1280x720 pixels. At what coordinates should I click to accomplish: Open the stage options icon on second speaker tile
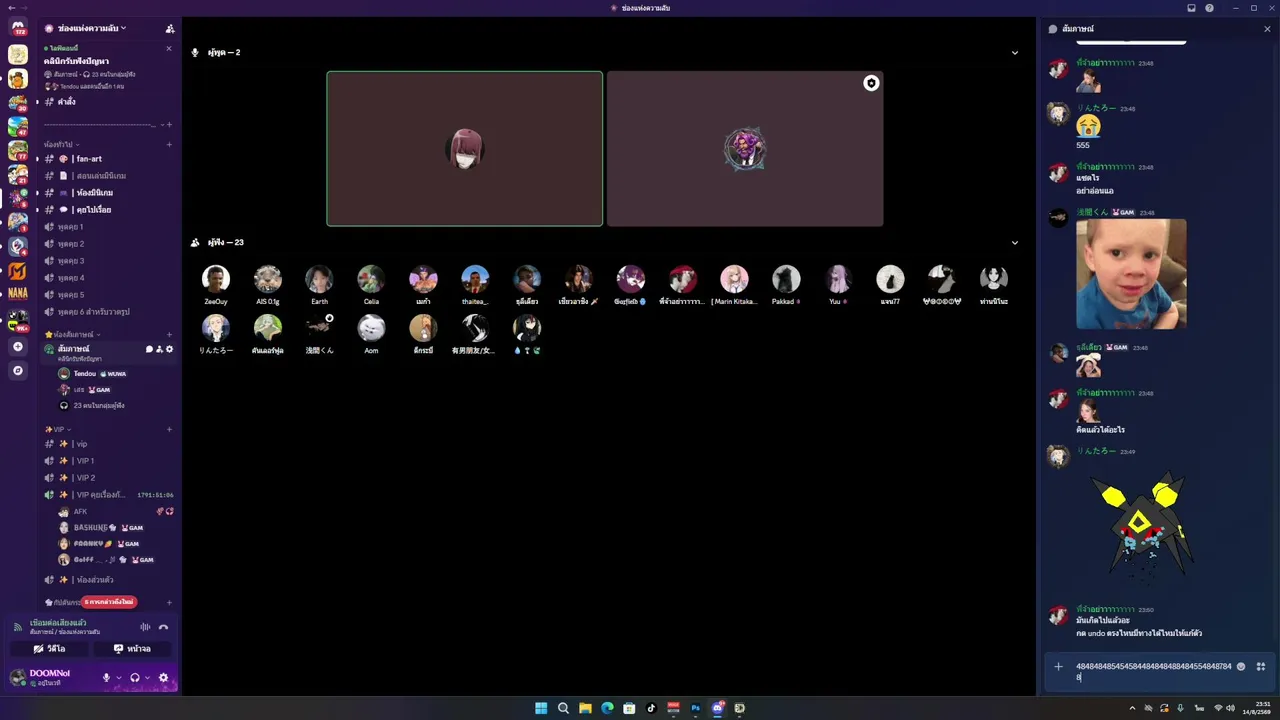[x=871, y=83]
